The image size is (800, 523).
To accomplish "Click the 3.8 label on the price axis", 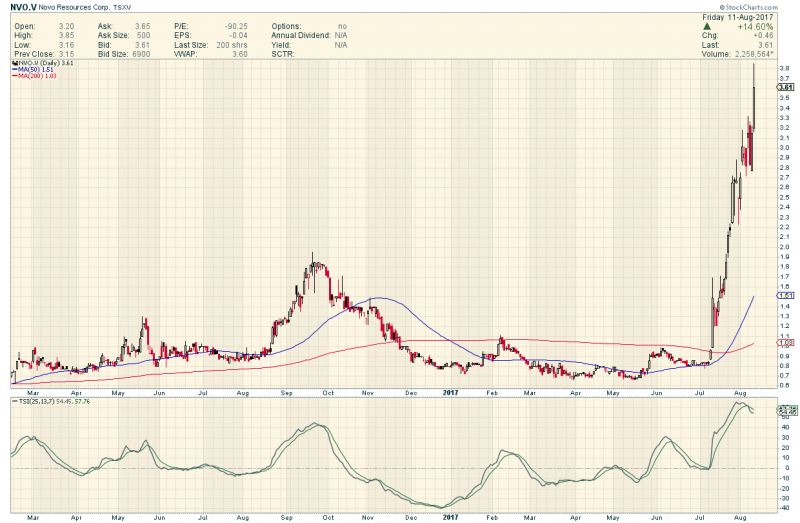I will pos(784,68).
